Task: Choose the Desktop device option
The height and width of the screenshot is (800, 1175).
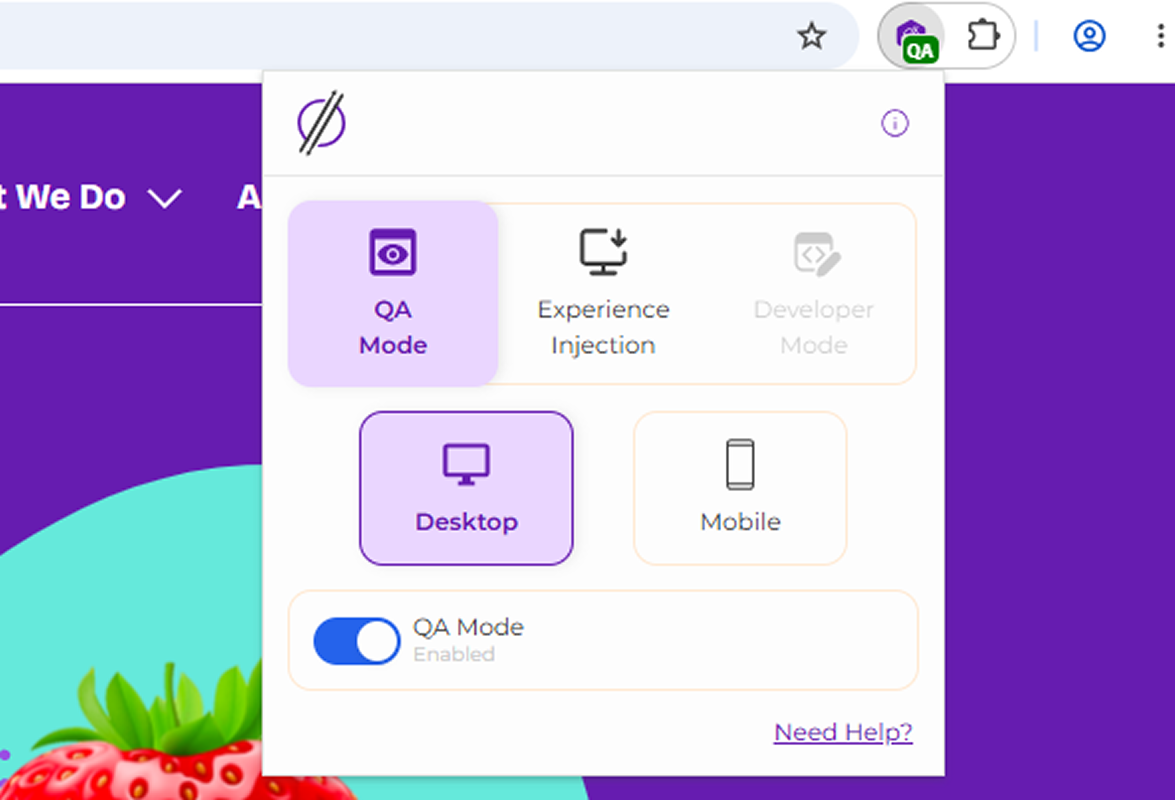Action: 466,488
